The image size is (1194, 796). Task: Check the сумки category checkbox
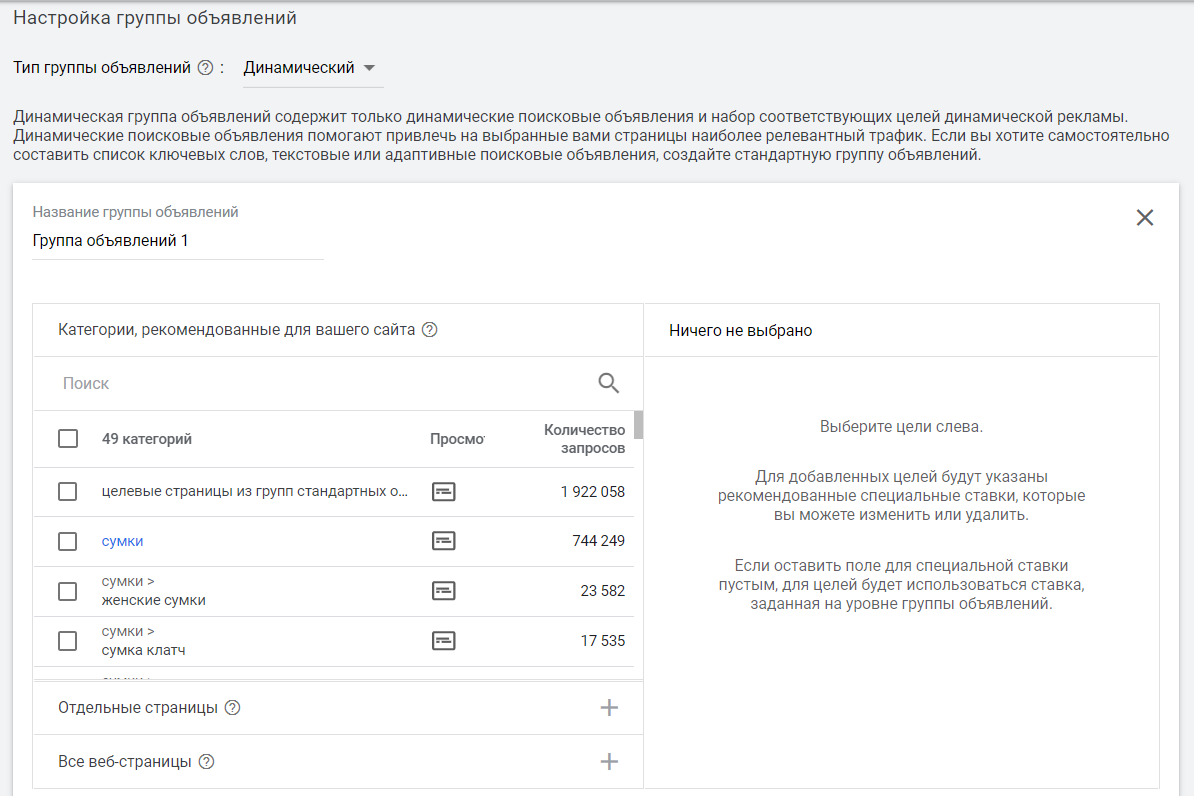(68, 541)
